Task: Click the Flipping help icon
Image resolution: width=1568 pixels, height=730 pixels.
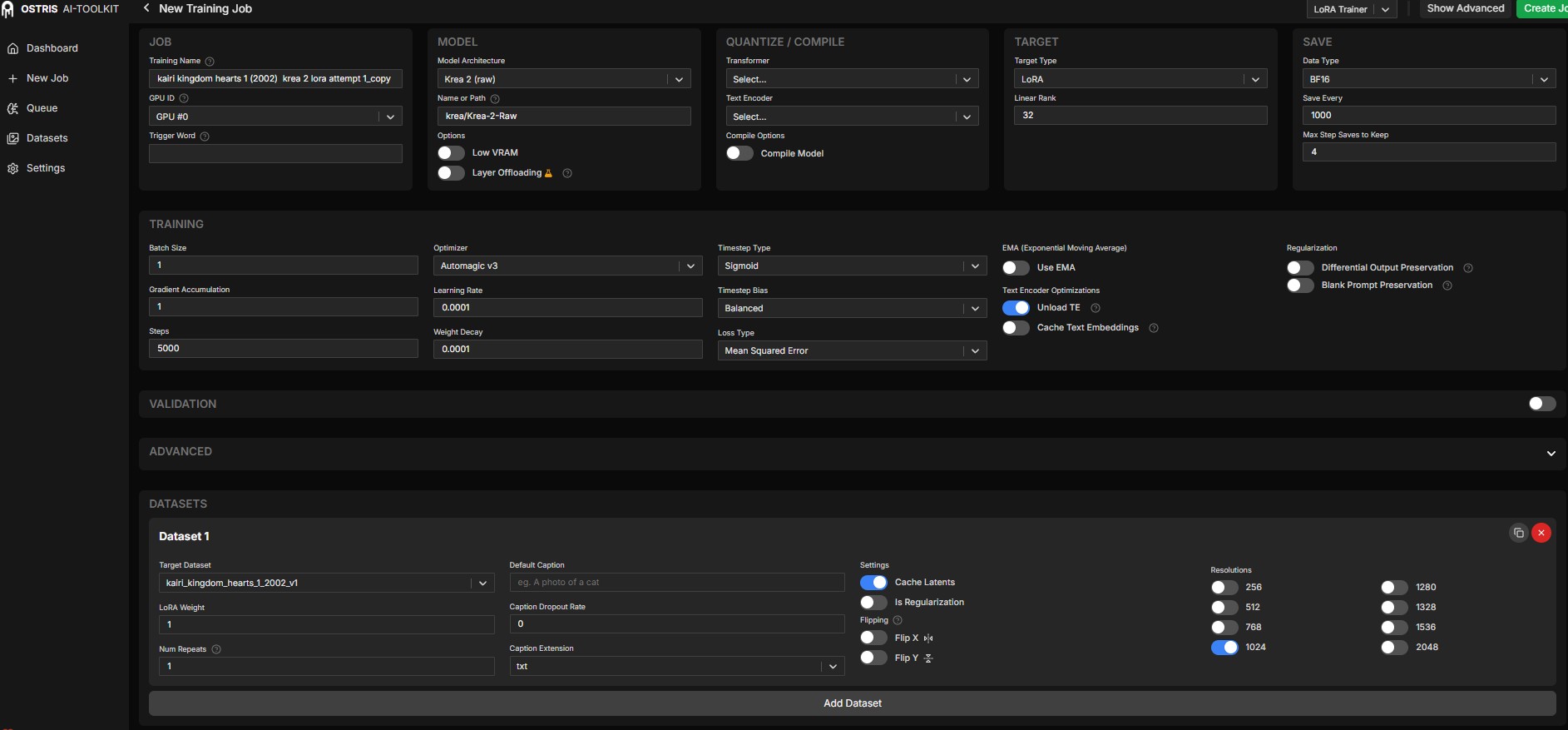Action: click(898, 620)
